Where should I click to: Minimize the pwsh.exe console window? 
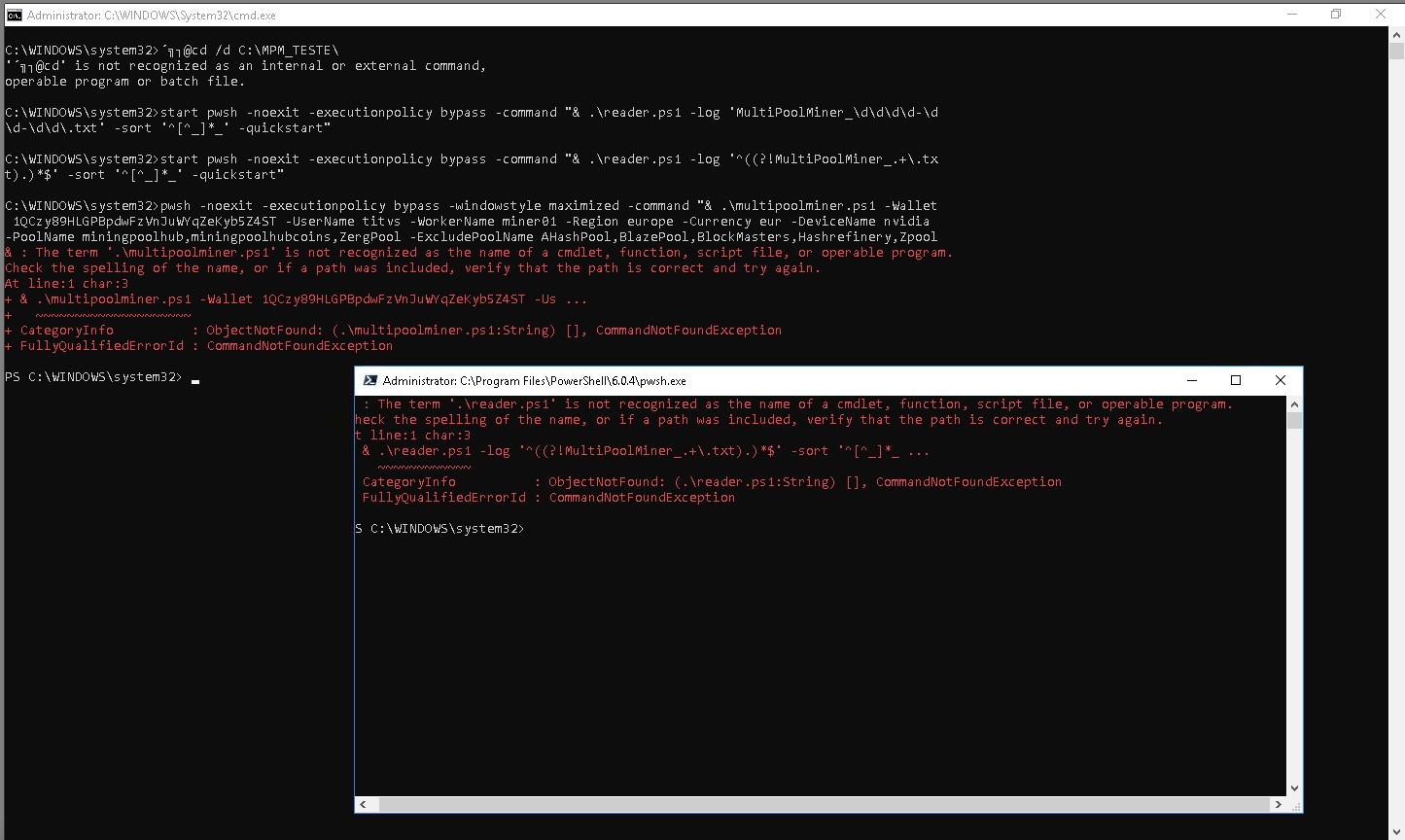(1192, 380)
